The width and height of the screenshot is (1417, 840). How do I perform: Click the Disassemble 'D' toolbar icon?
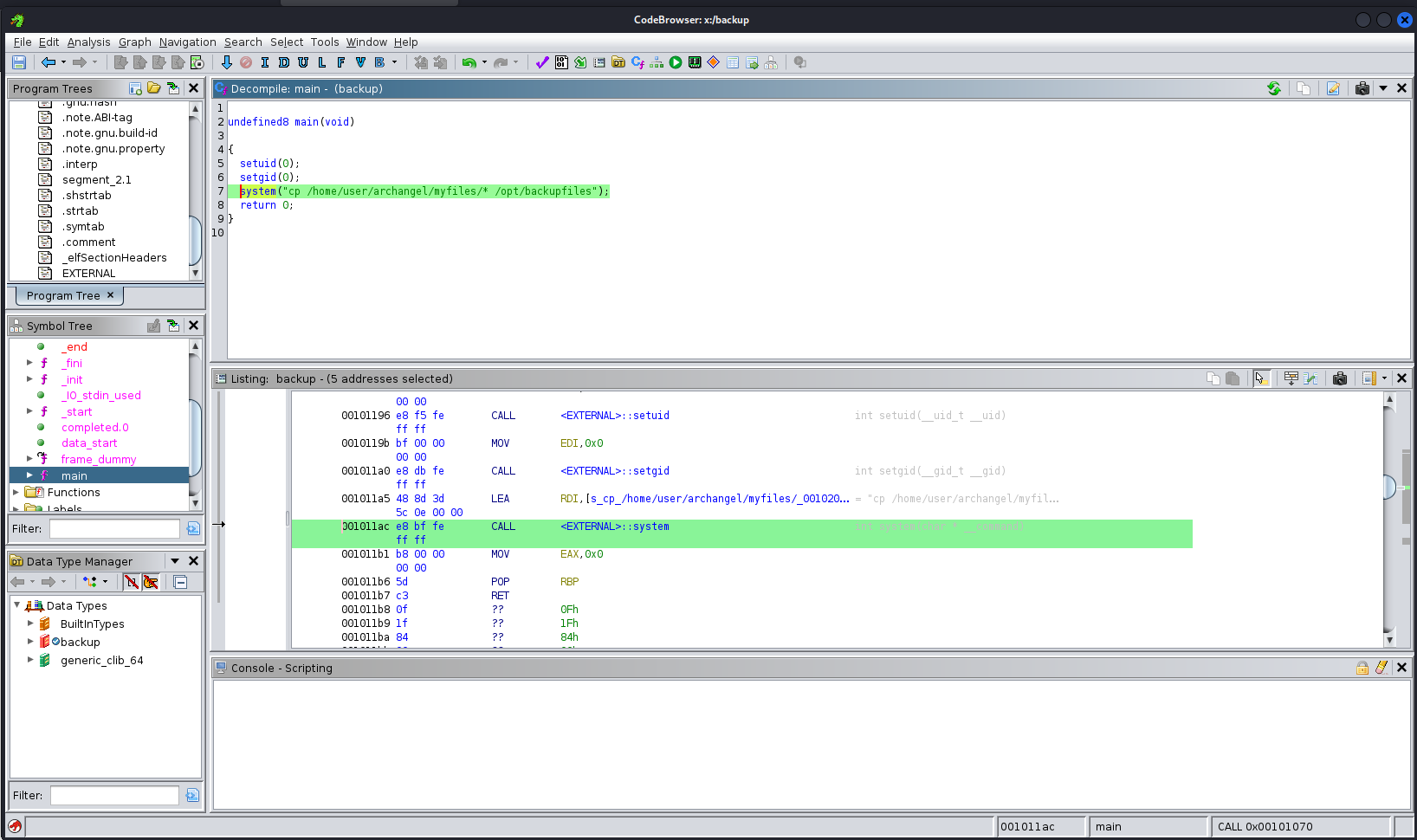pos(283,62)
